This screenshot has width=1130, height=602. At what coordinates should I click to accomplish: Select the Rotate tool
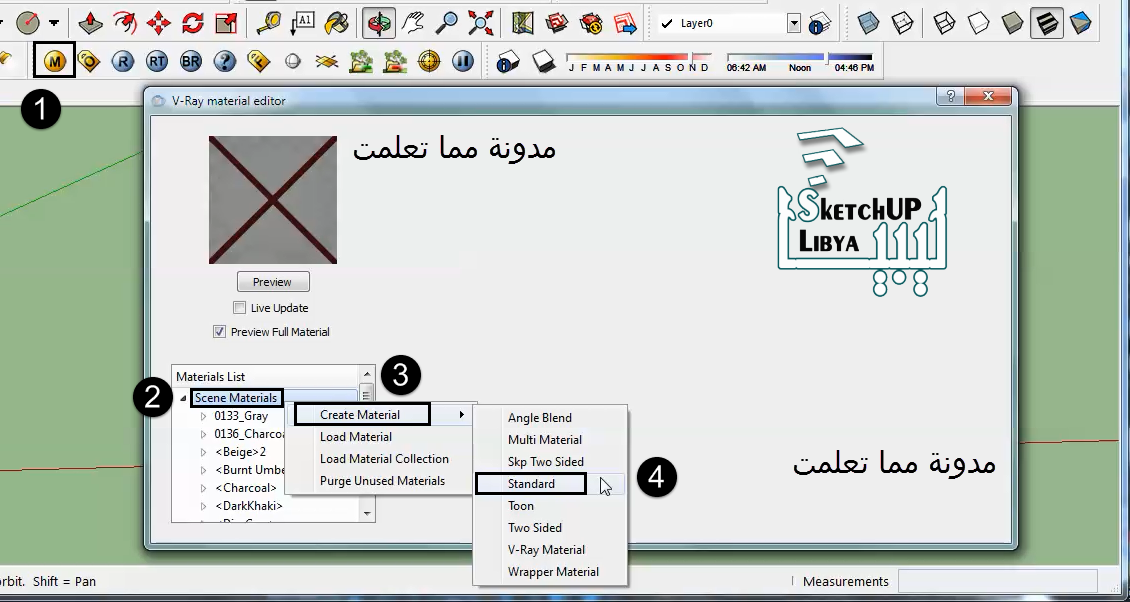pos(192,23)
